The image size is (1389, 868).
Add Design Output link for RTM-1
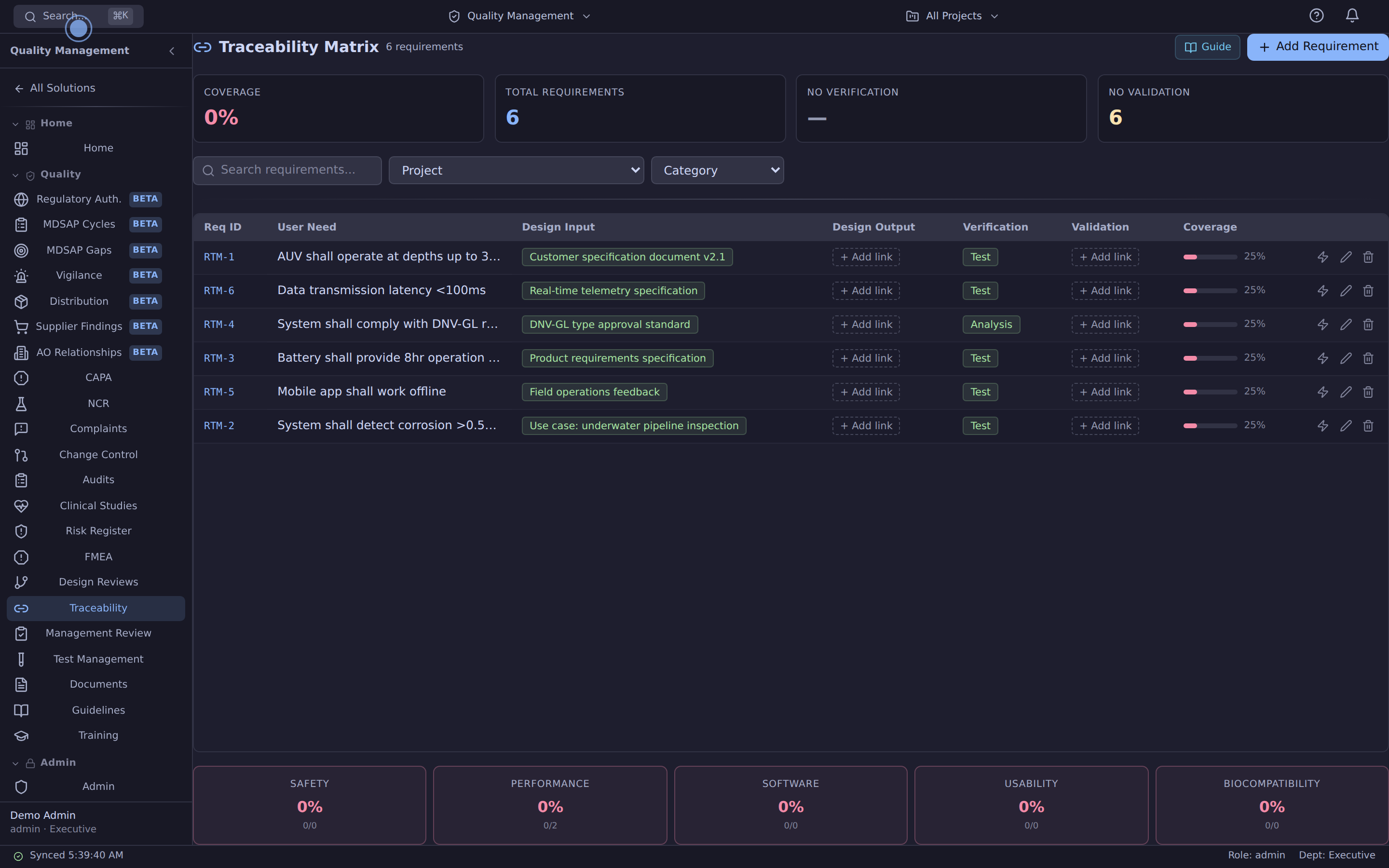(x=866, y=257)
